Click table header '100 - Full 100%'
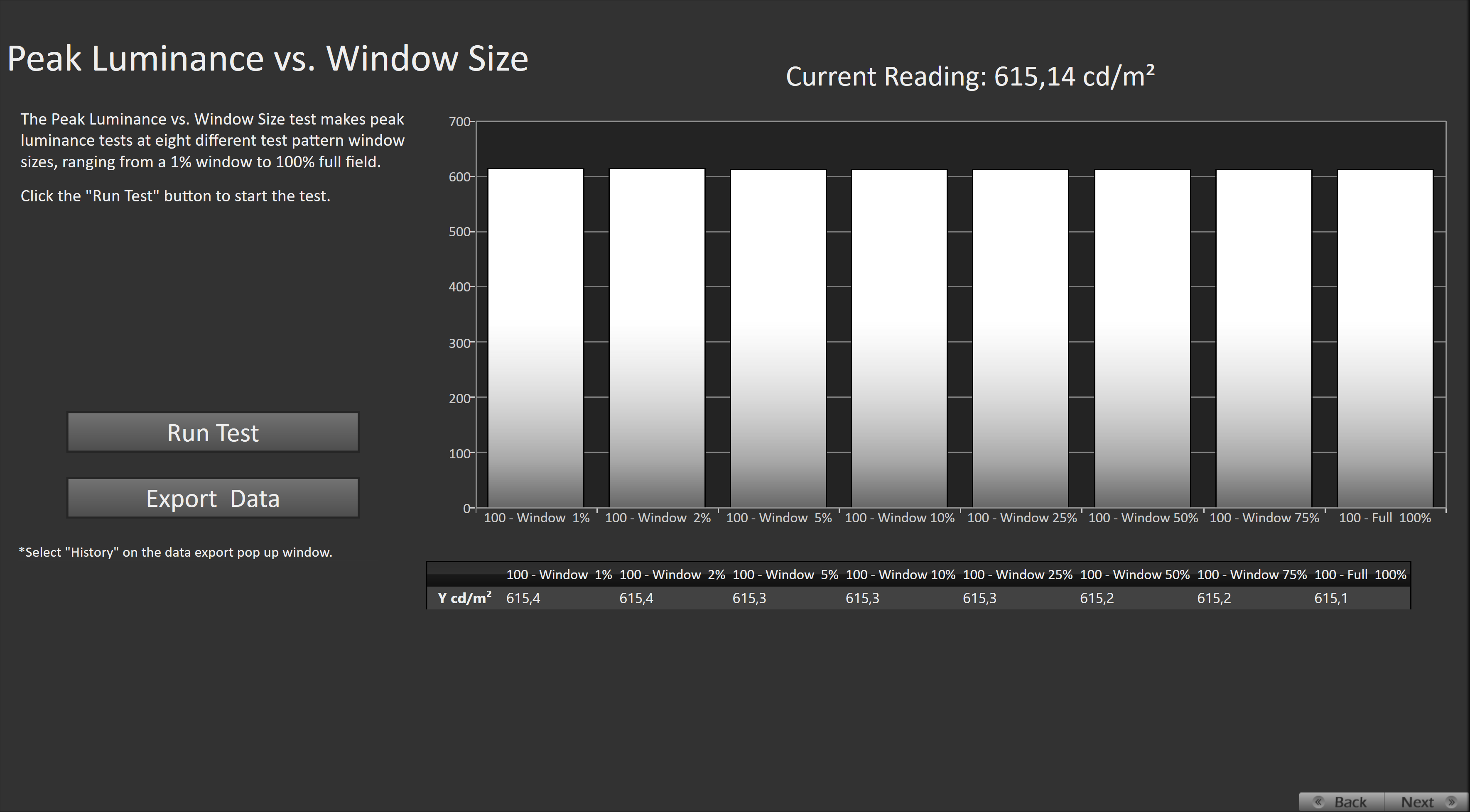The image size is (1470, 812). coord(1360,574)
